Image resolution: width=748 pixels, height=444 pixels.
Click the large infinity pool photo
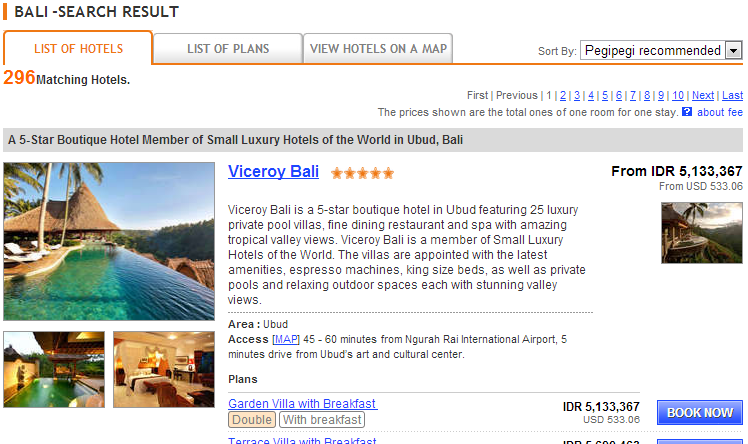tap(109, 241)
